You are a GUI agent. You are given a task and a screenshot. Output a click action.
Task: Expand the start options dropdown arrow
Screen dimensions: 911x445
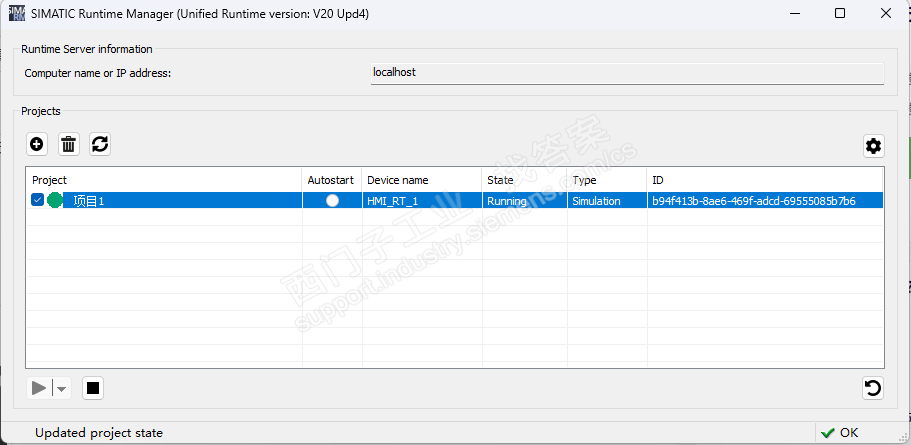tap(62, 388)
